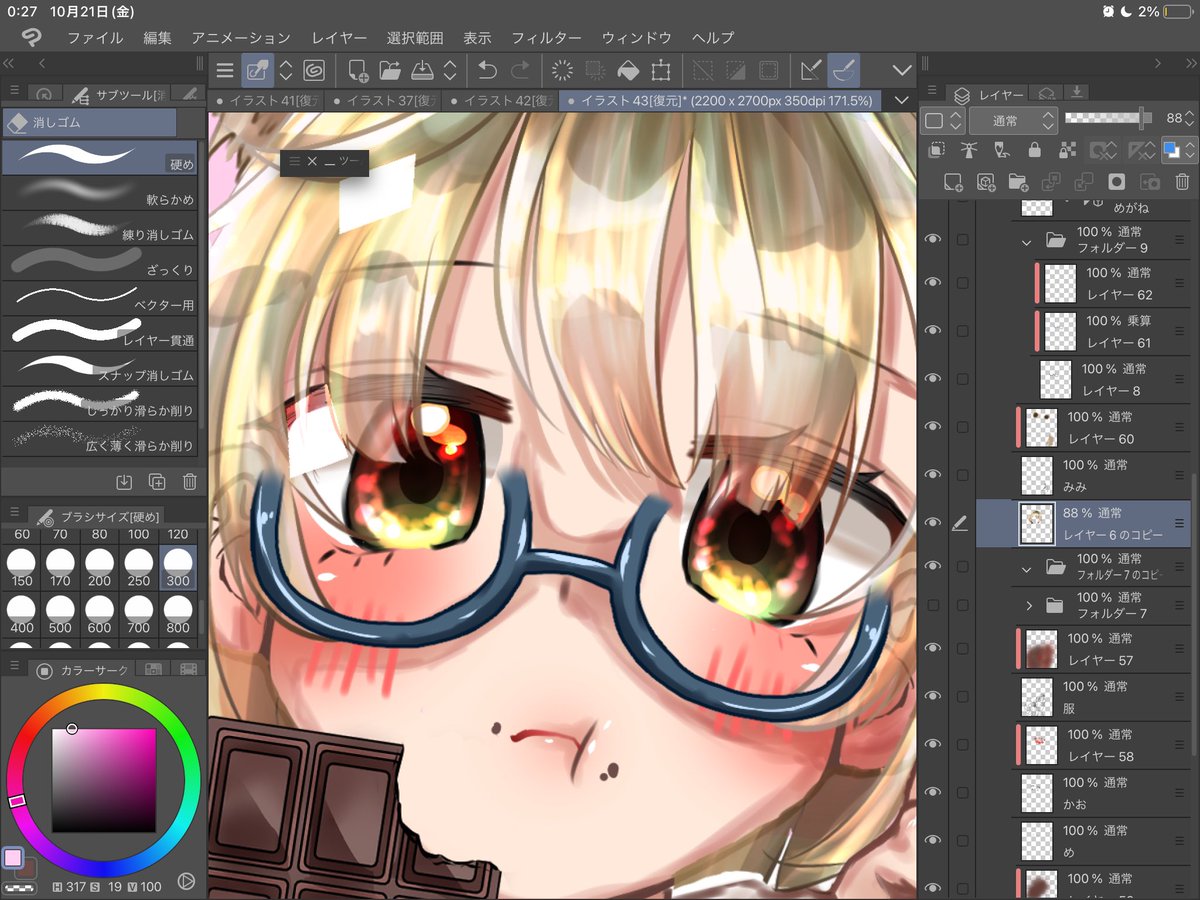Click the clear (delete) icon in command bar
The height and width of the screenshot is (900, 1200).
pyautogui.click(x=562, y=70)
